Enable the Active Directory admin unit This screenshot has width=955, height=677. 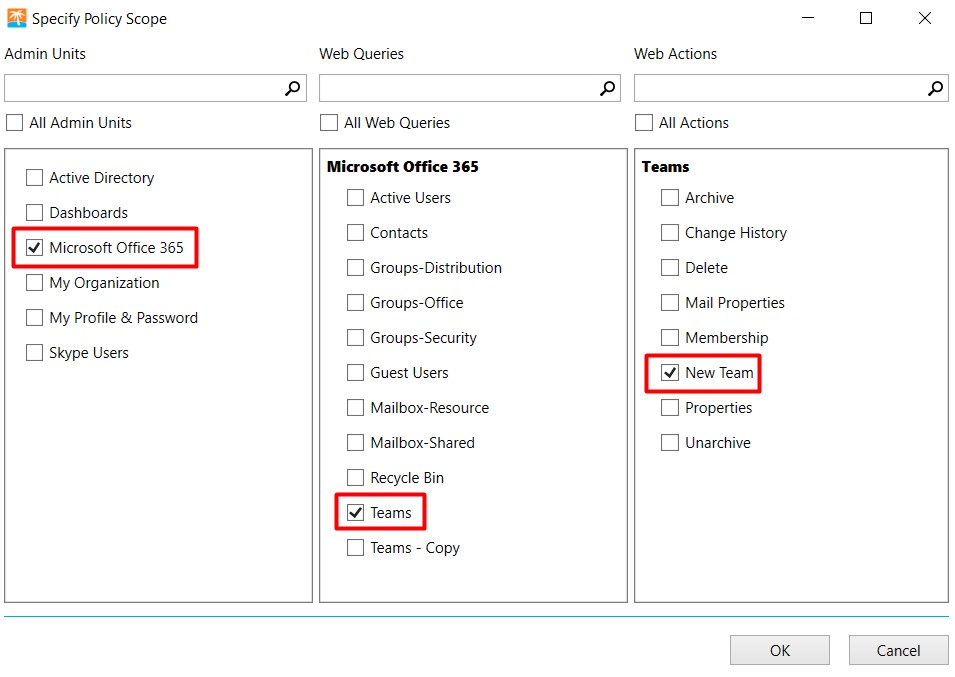(35, 178)
